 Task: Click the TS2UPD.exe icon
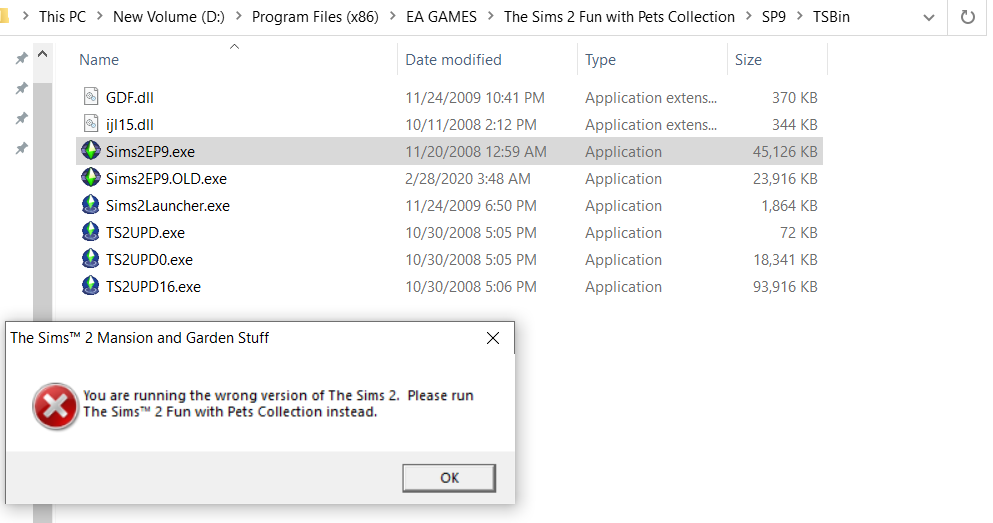90,233
